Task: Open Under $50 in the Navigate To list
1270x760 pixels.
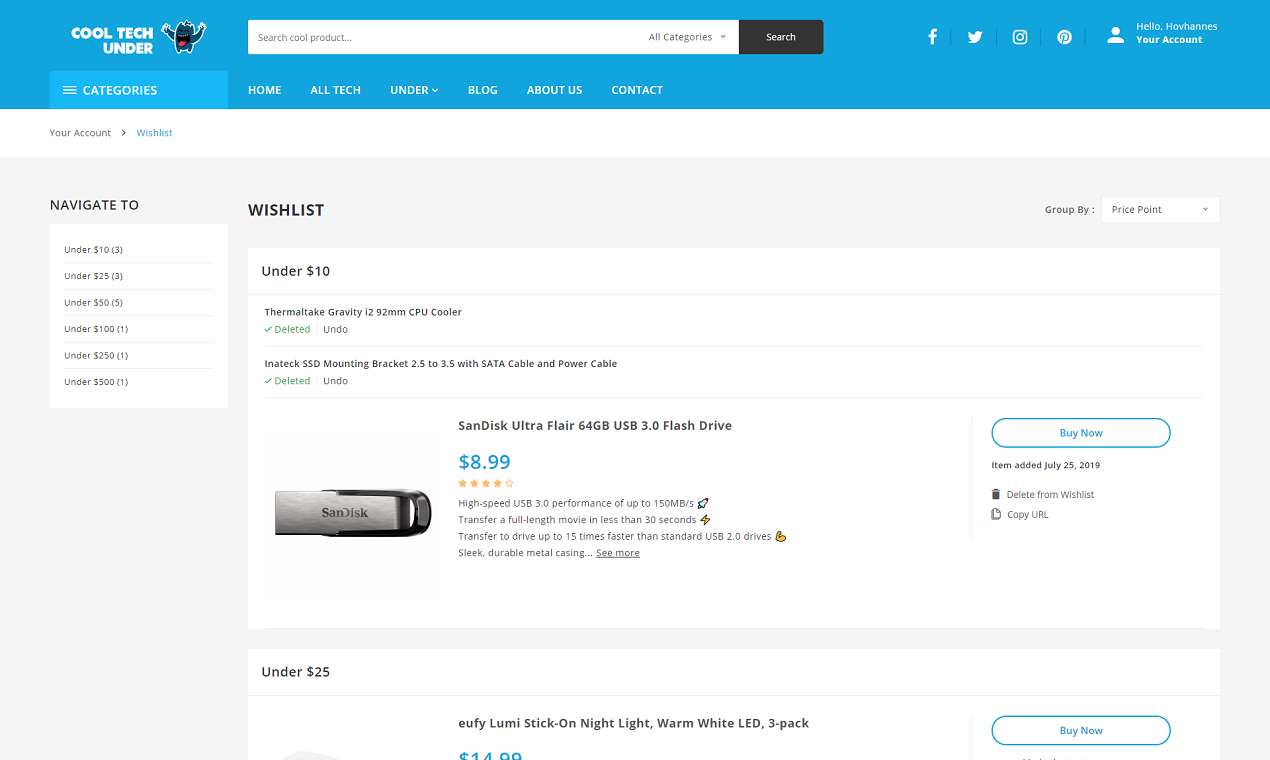Action: click(93, 302)
